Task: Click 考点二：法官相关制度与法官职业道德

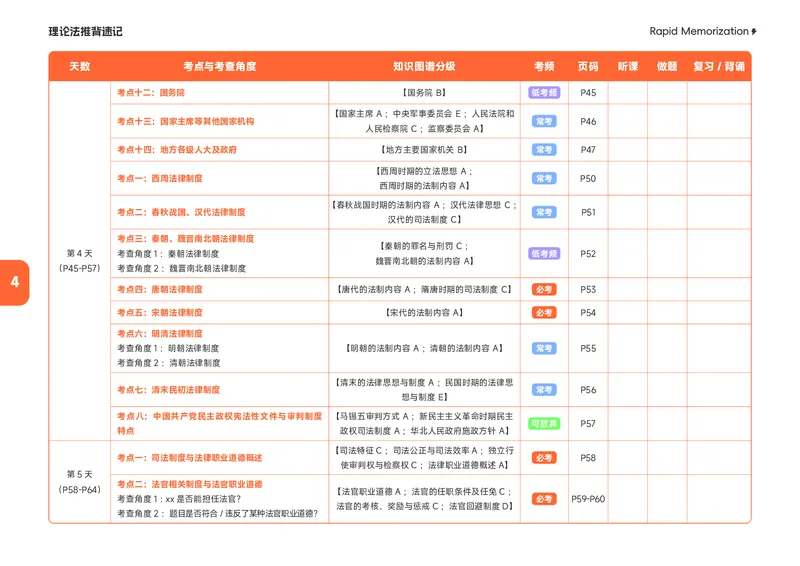Action: (x=190, y=484)
